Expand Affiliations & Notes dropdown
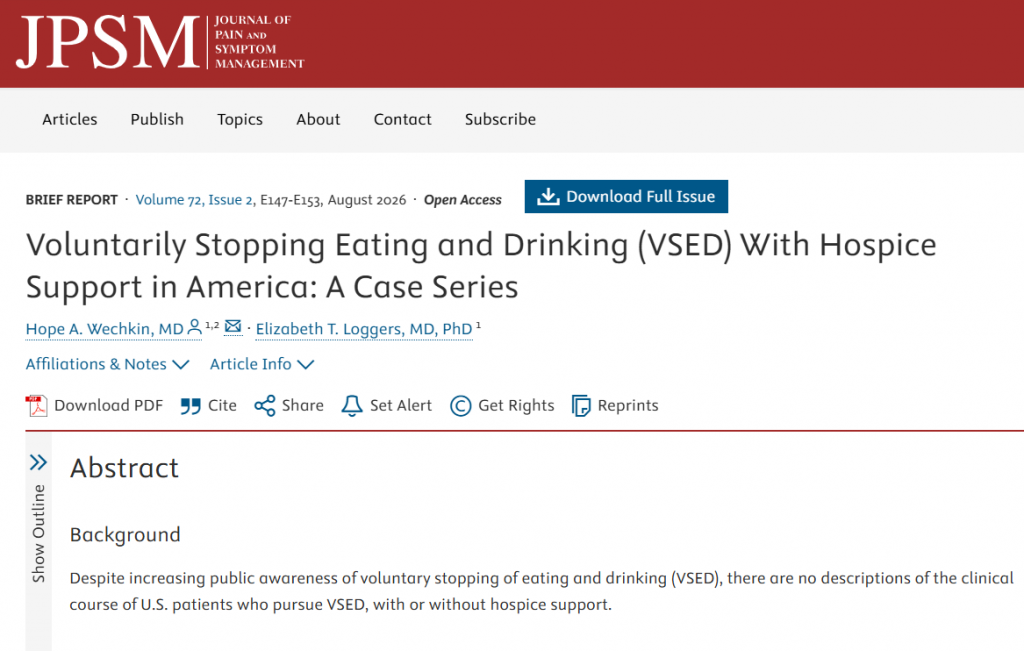1024x651 pixels. click(x=107, y=364)
